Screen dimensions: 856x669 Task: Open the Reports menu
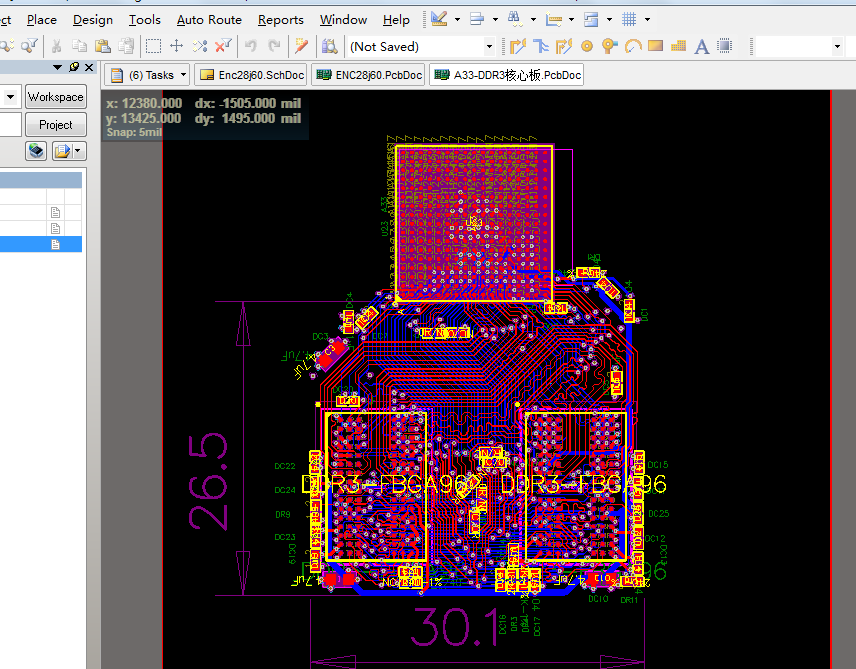(x=281, y=20)
